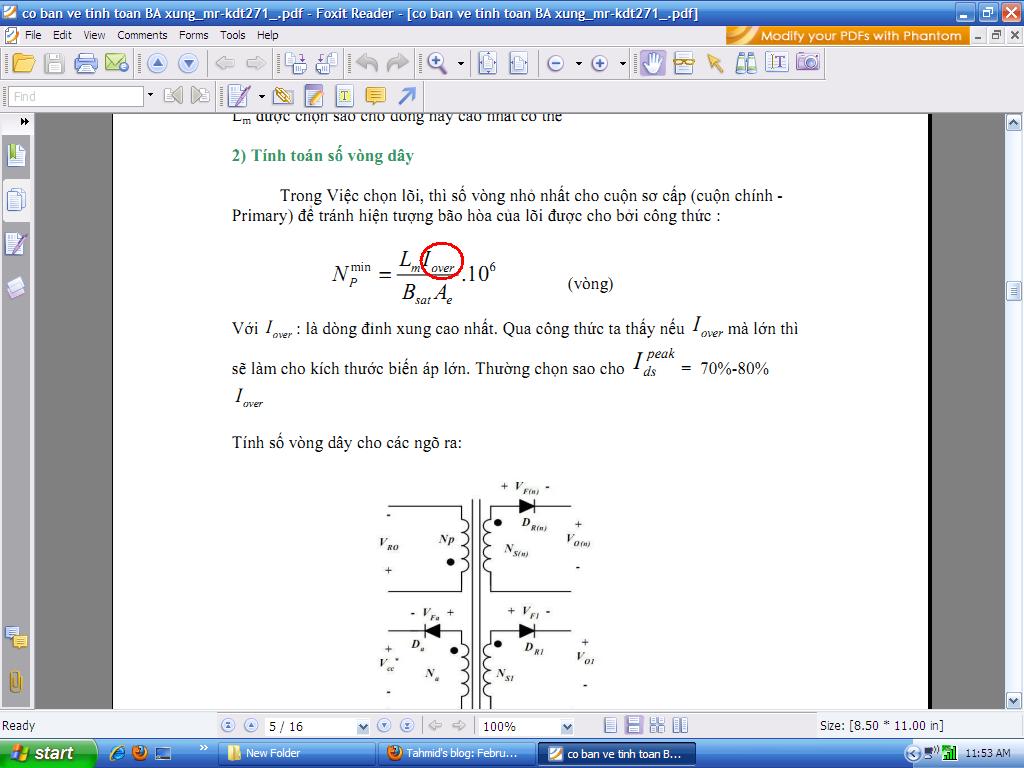Open the zoom level 100% dropdown
Screen dimensions: 1024x768
pos(567,727)
